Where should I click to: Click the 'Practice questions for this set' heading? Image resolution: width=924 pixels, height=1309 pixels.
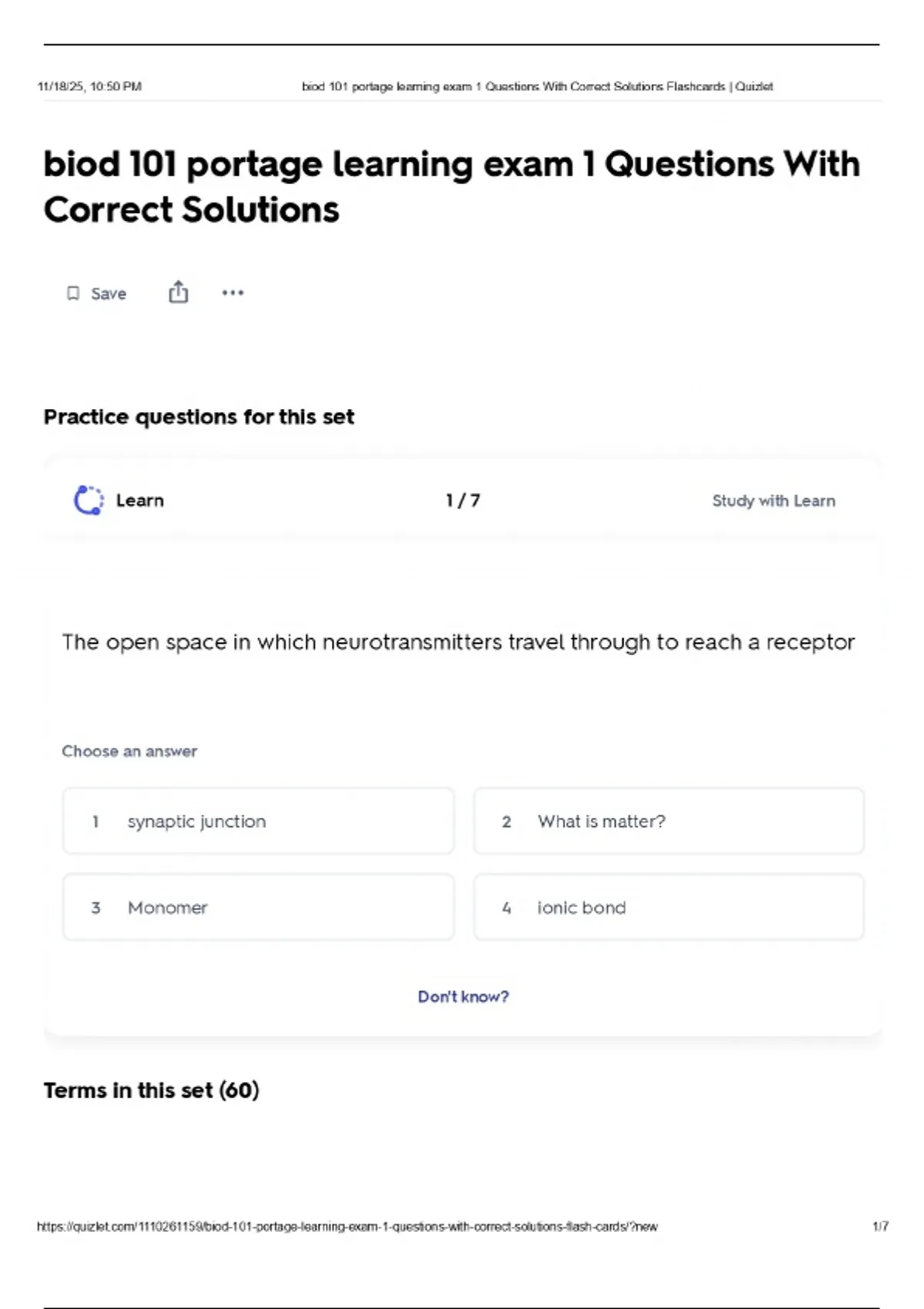[199, 417]
